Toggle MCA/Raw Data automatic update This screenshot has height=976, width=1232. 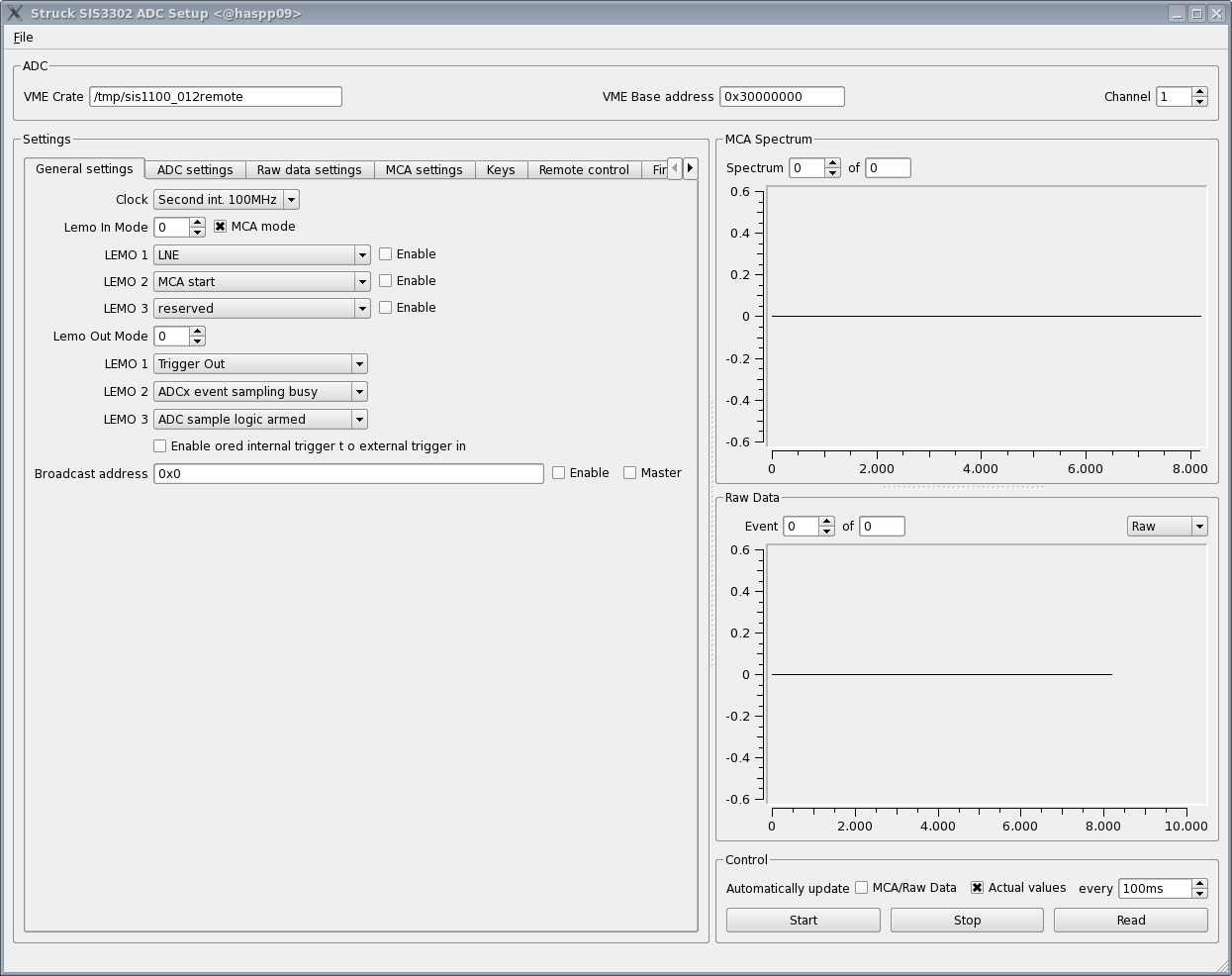click(x=861, y=888)
